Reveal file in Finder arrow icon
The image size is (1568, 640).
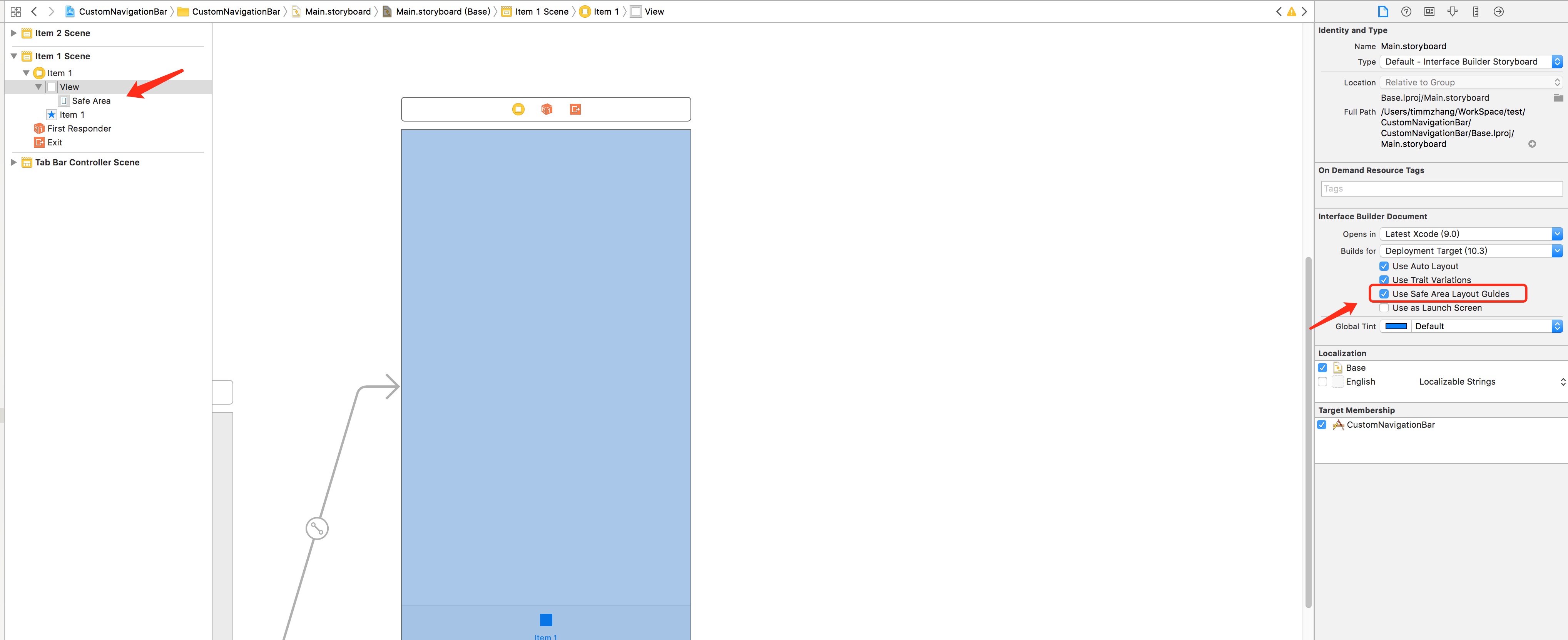point(1532,144)
